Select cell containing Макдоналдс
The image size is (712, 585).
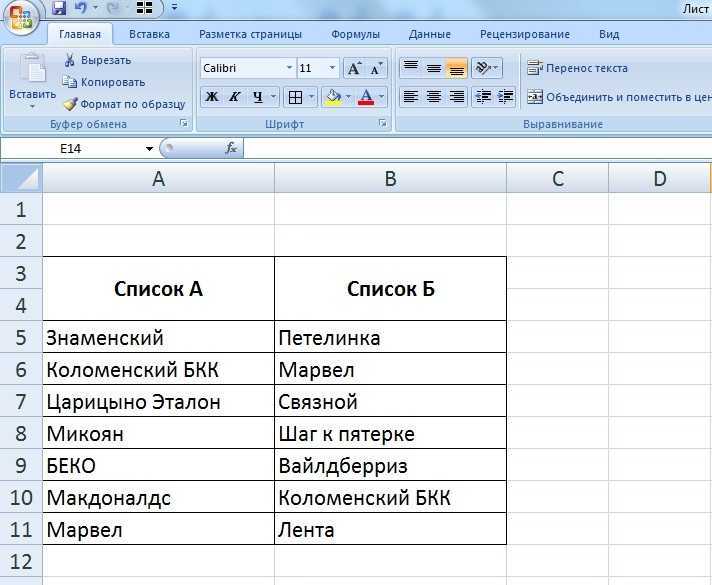point(158,497)
